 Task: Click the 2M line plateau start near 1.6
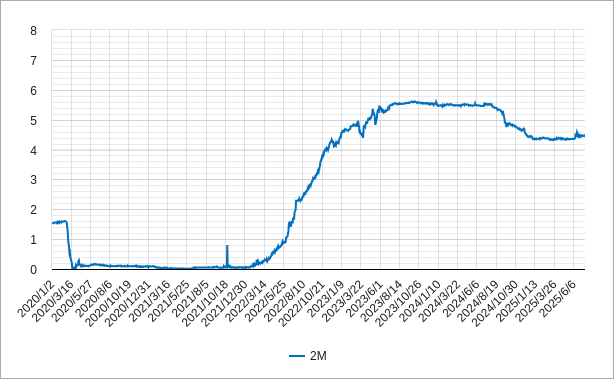click(x=59, y=222)
